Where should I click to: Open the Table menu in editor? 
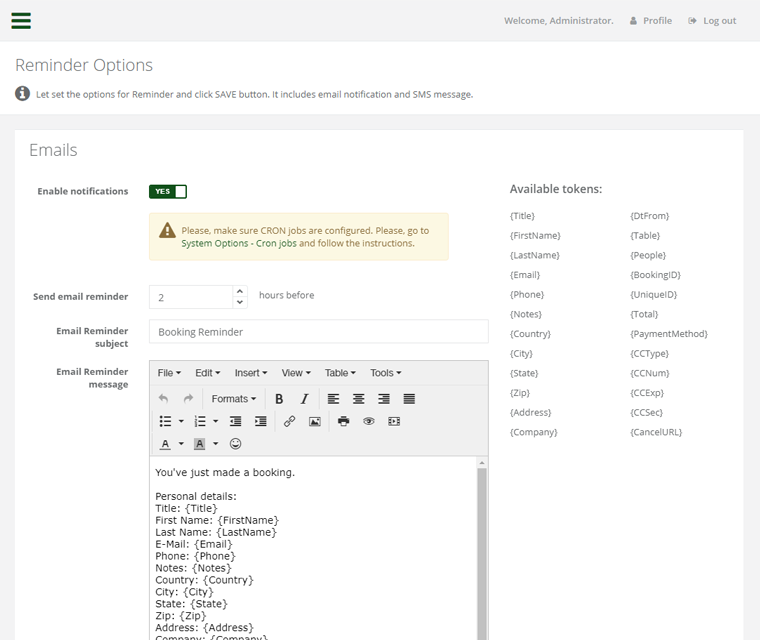pyautogui.click(x=340, y=373)
